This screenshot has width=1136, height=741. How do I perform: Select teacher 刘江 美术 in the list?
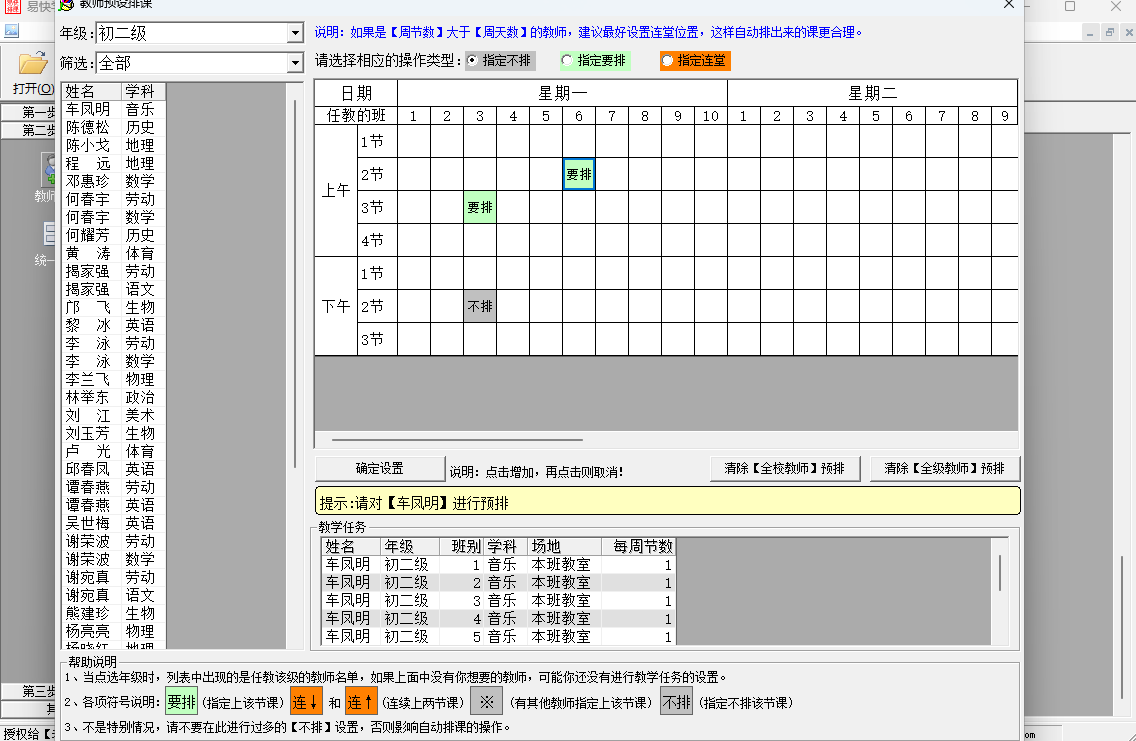coord(114,416)
